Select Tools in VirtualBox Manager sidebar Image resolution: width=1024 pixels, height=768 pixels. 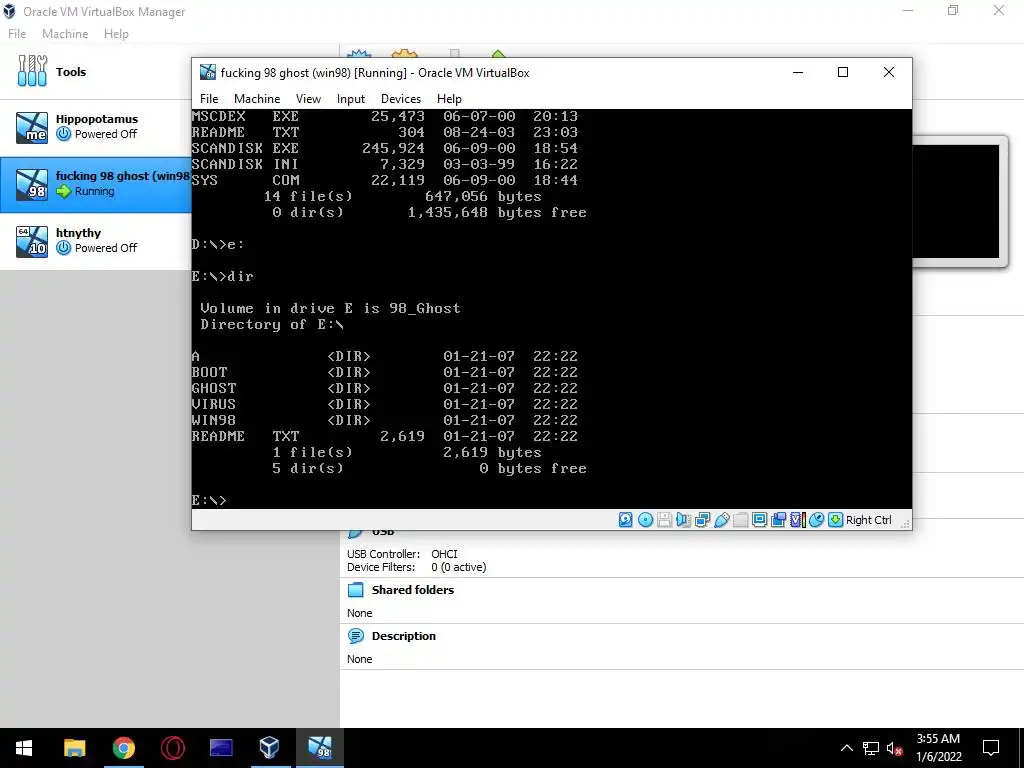95,72
